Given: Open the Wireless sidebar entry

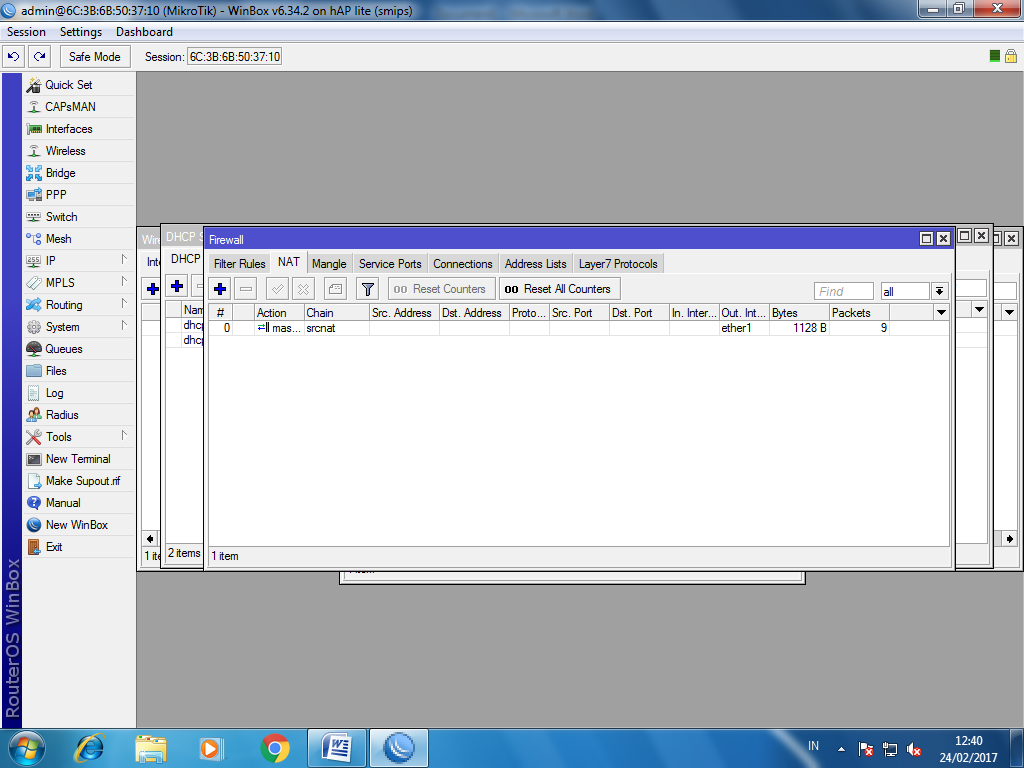Looking at the screenshot, I should (x=78, y=151).
